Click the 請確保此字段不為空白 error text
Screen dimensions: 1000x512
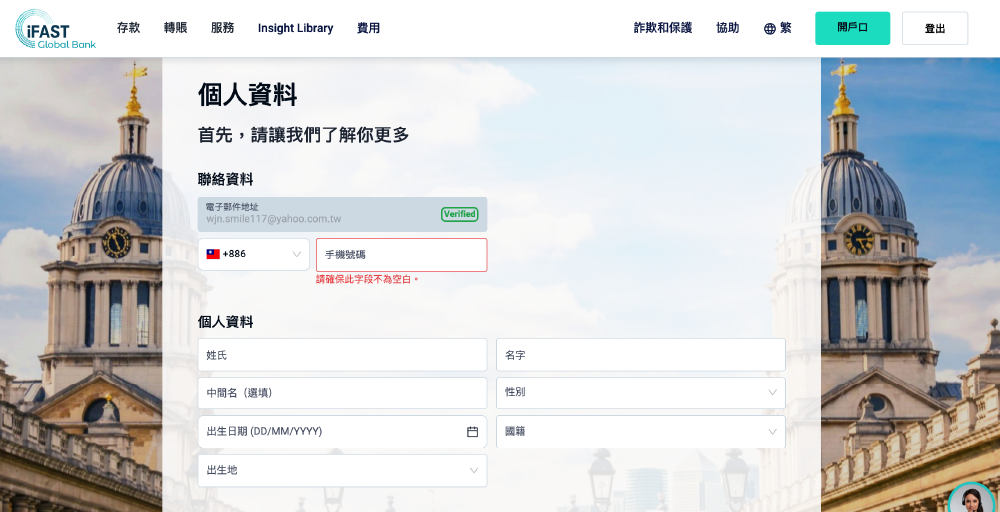[367, 280]
